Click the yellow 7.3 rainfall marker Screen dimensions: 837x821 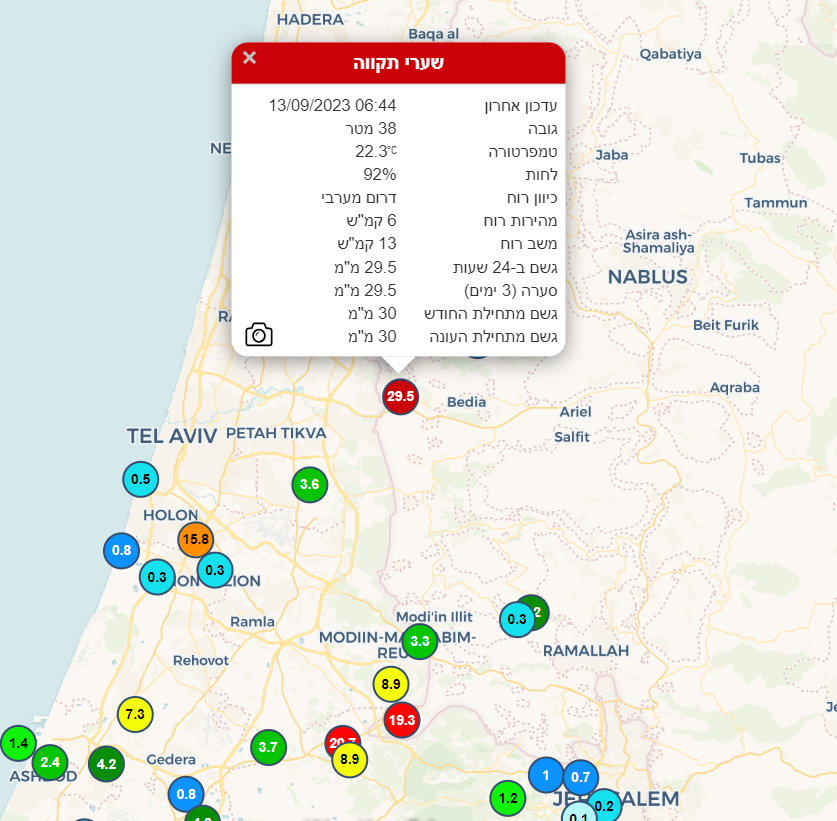pyautogui.click(x=136, y=714)
